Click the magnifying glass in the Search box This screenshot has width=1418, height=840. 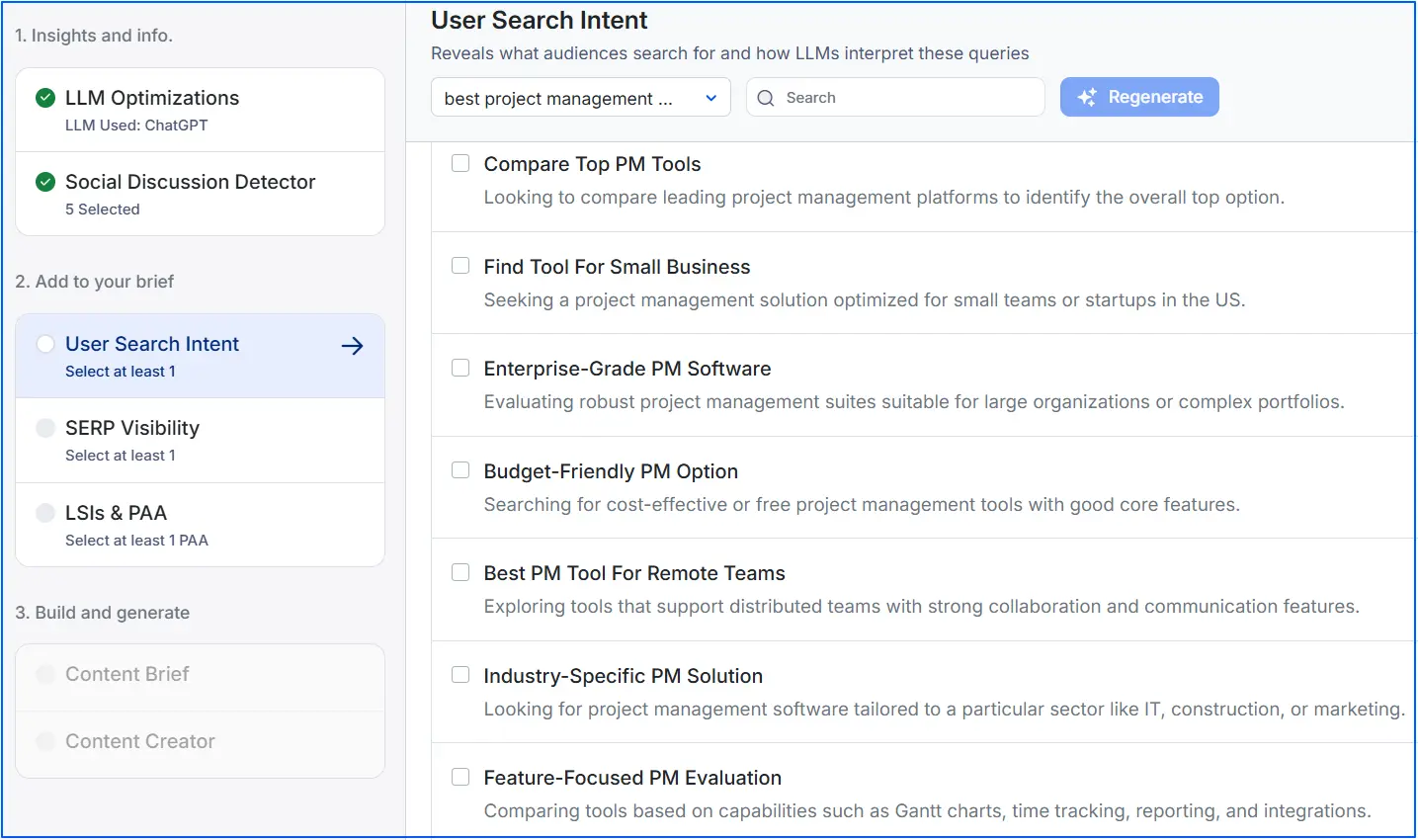[765, 98]
